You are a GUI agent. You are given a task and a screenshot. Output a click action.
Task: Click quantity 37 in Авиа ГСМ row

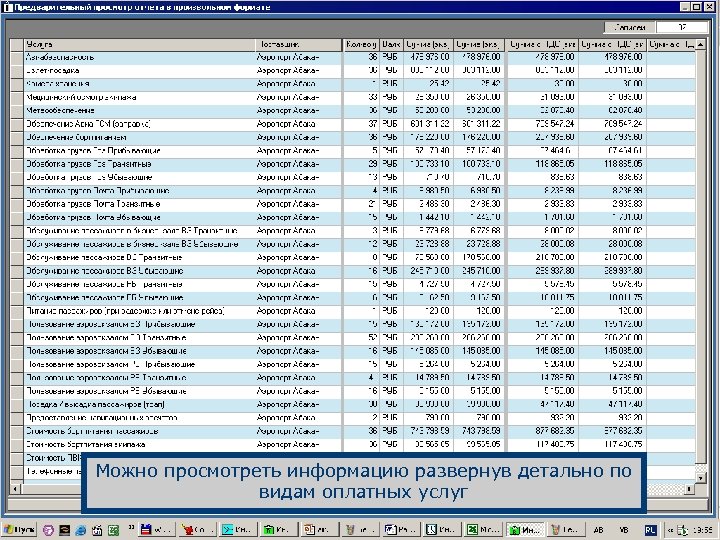point(361,124)
